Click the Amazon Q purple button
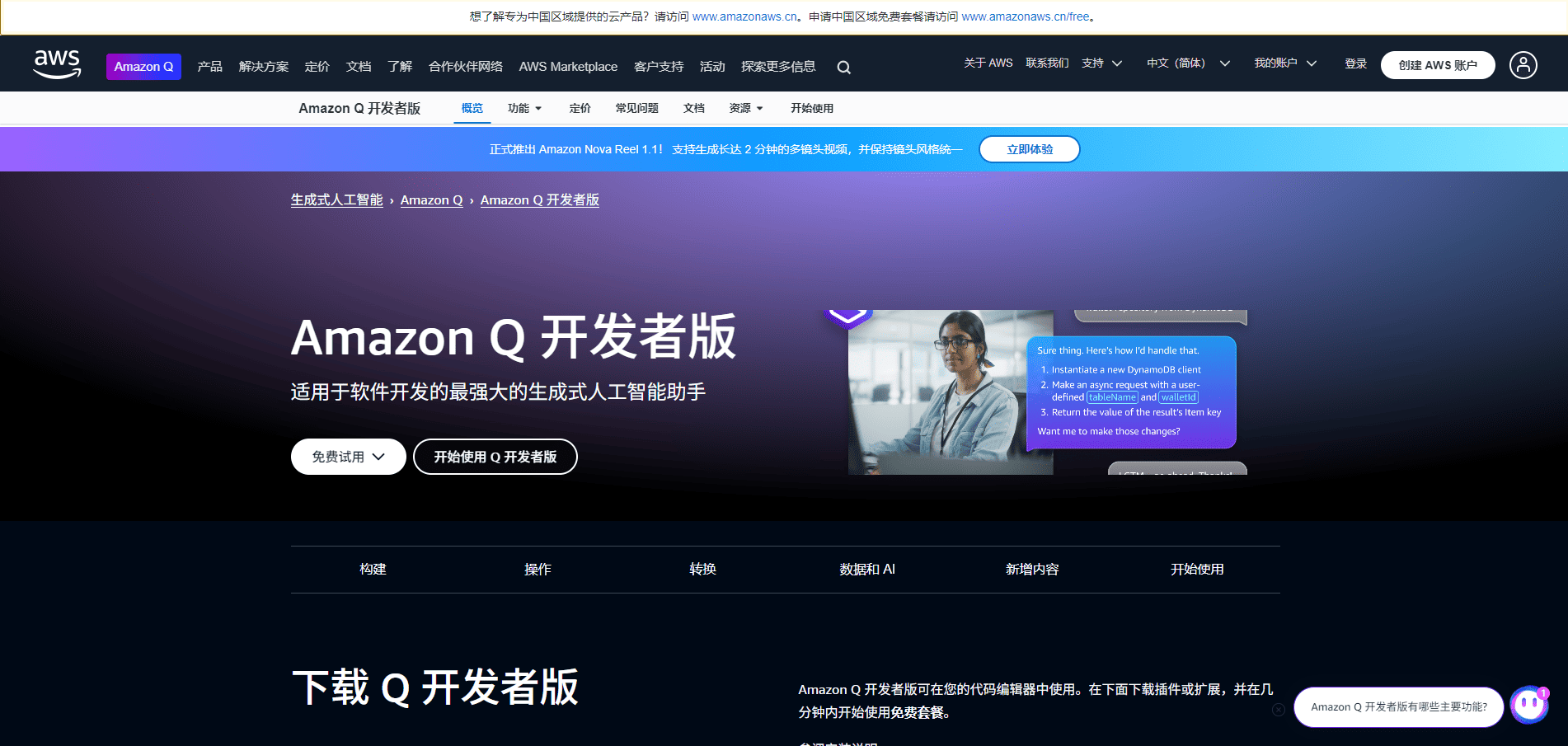The image size is (1568, 746). click(143, 67)
